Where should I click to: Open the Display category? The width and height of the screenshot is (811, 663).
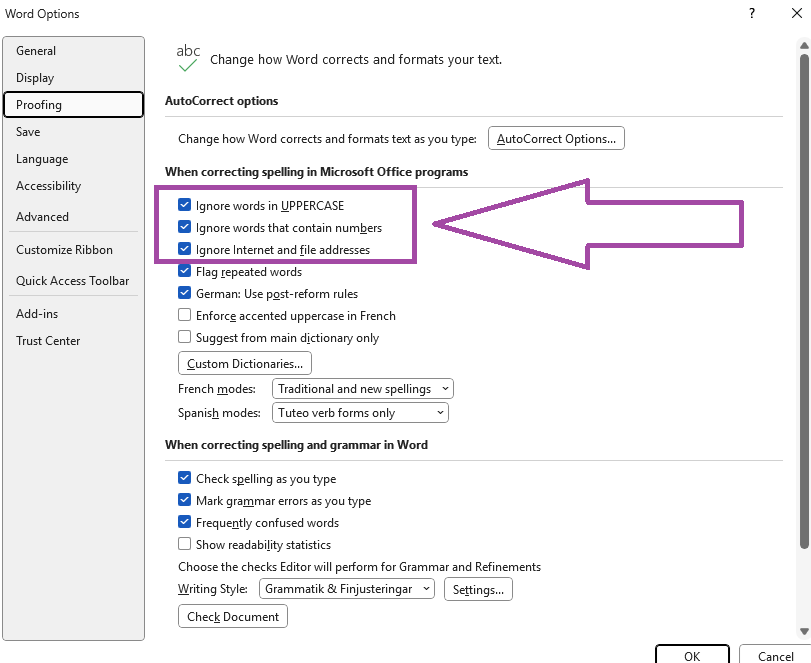73,78
